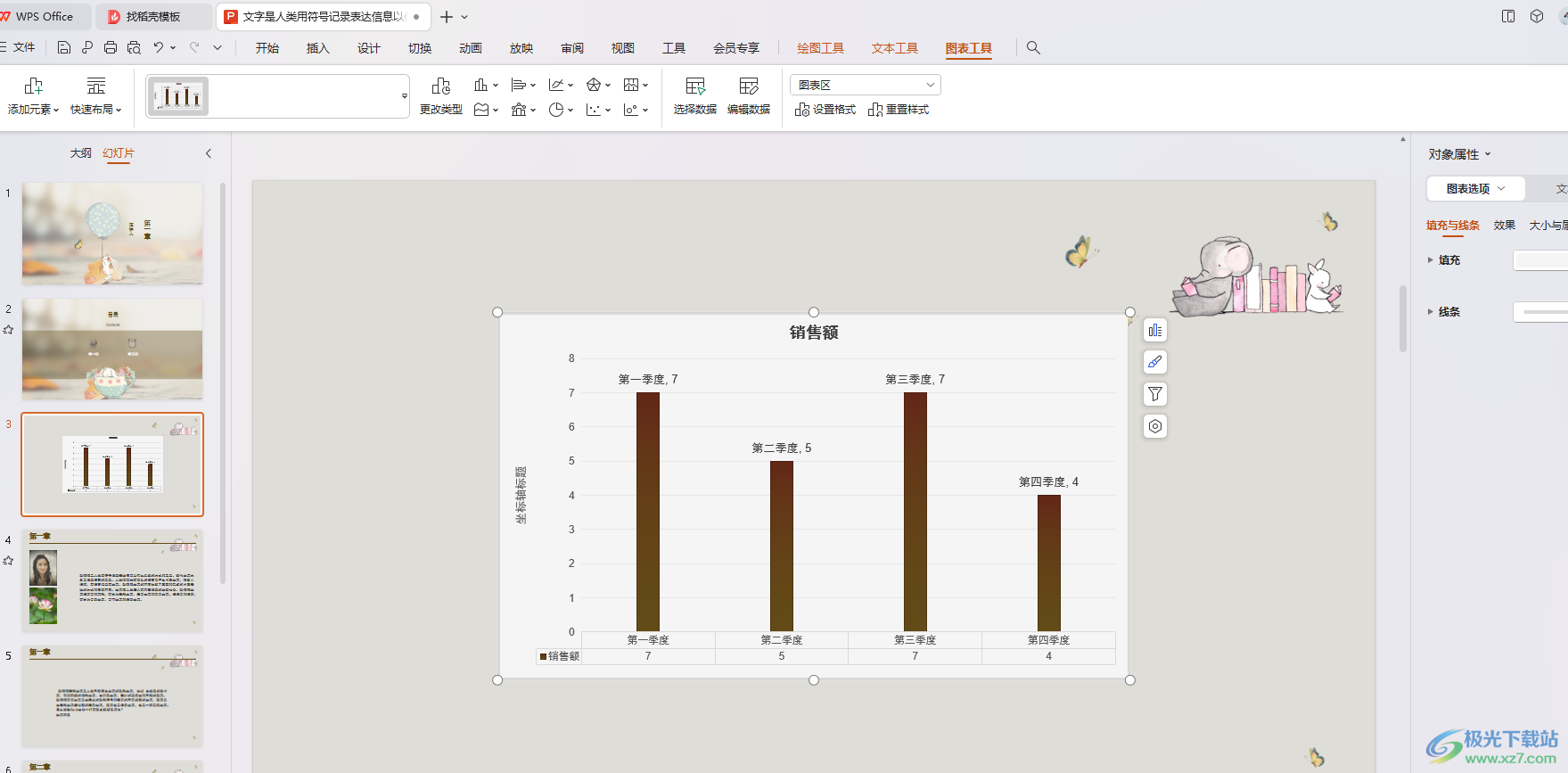The image size is (1568, 773).
Task: Open the tab list dropdown arrow
Action: (464, 17)
